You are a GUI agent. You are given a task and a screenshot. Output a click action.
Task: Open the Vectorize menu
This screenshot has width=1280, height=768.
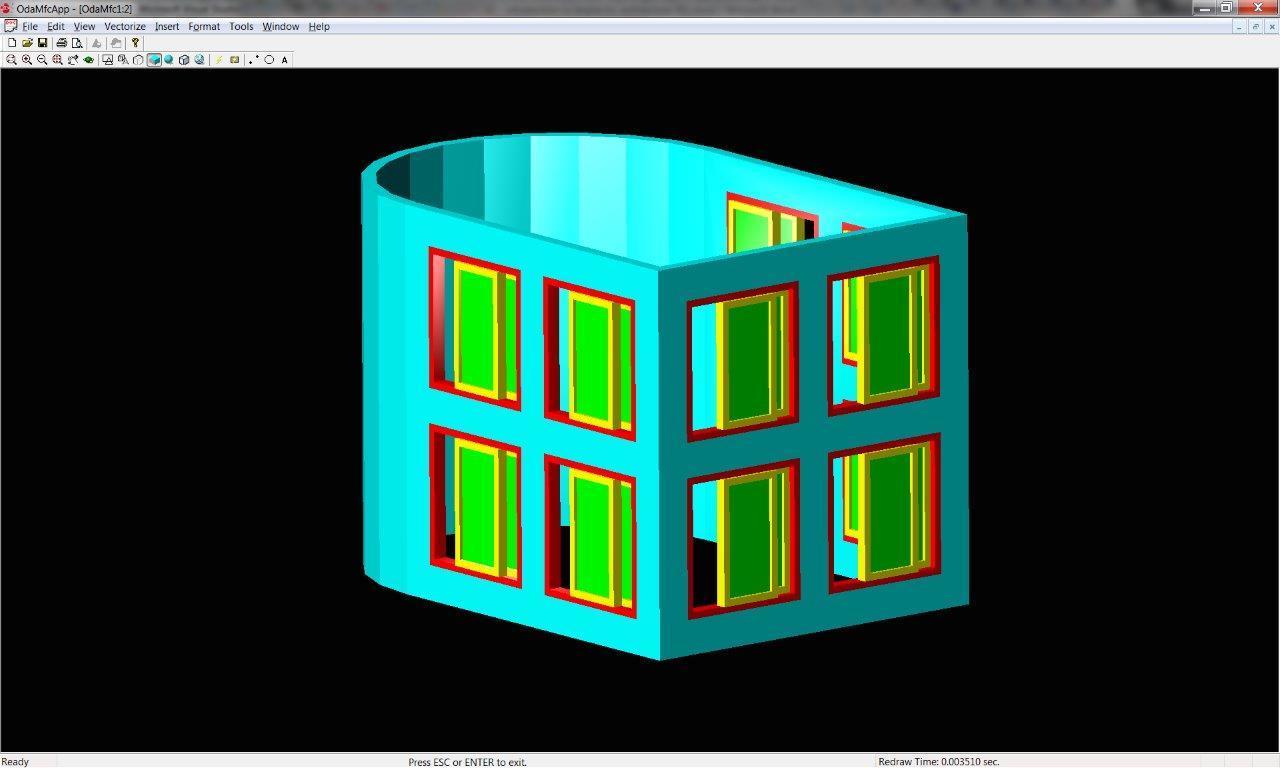tap(124, 26)
